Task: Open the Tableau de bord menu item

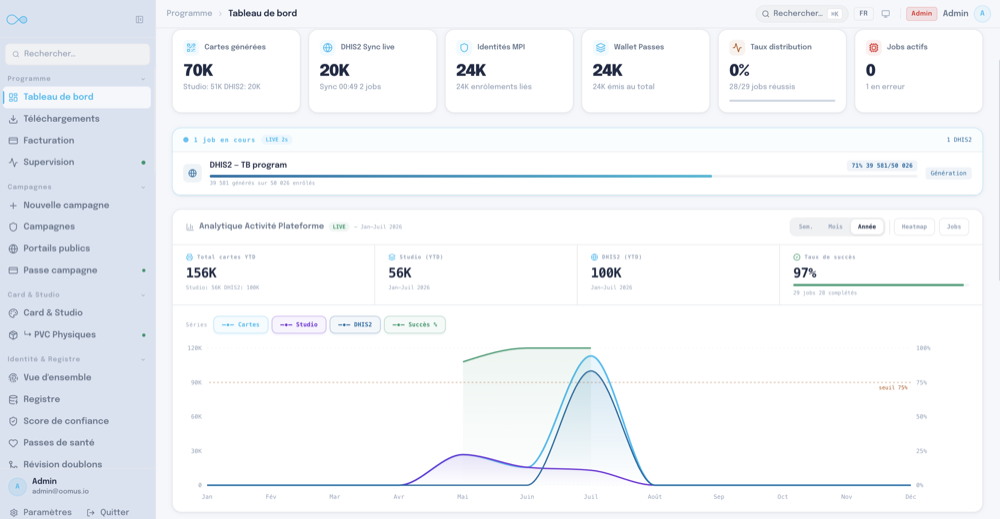Action: pos(77,97)
